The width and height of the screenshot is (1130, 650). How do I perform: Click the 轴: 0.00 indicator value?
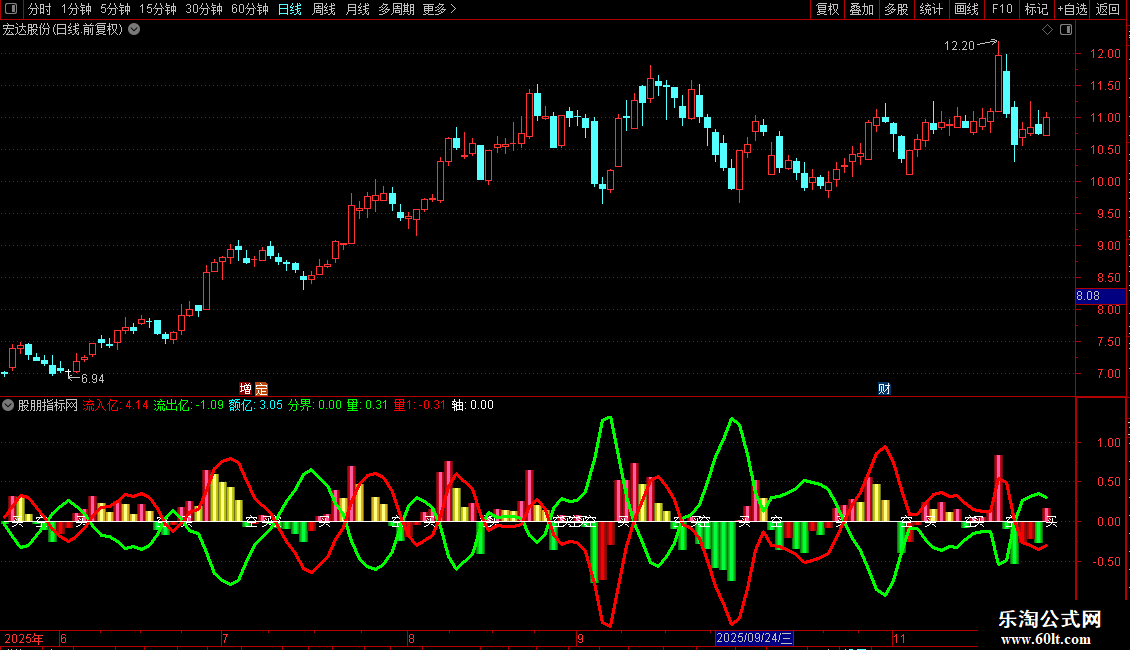(473, 405)
